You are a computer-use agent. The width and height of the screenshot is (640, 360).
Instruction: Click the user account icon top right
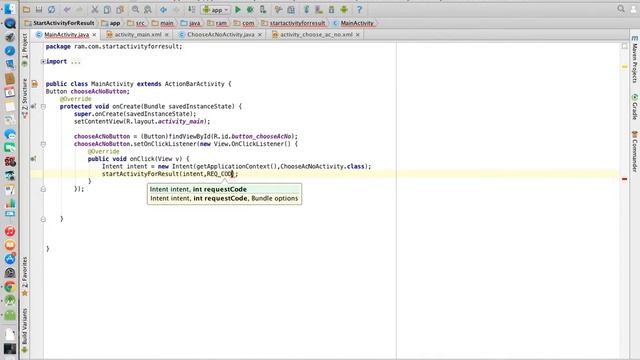point(634,9)
